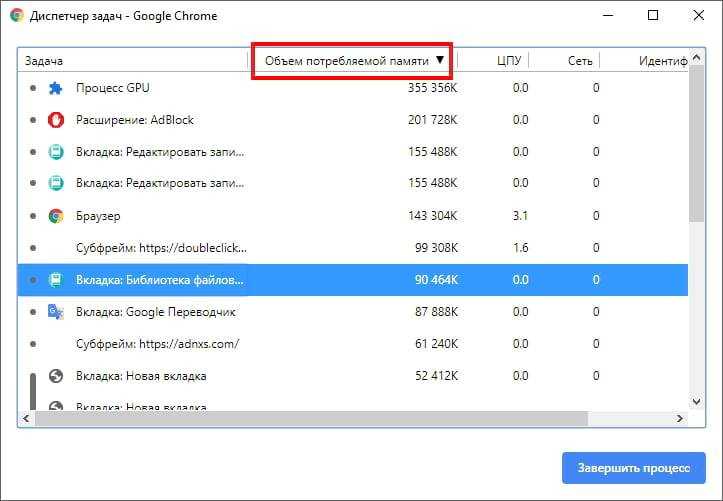723x501 pixels.
Task: Click CPU value 1.6 for doubleclick subframe
Action: pyautogui.click(x=520, y=248)
